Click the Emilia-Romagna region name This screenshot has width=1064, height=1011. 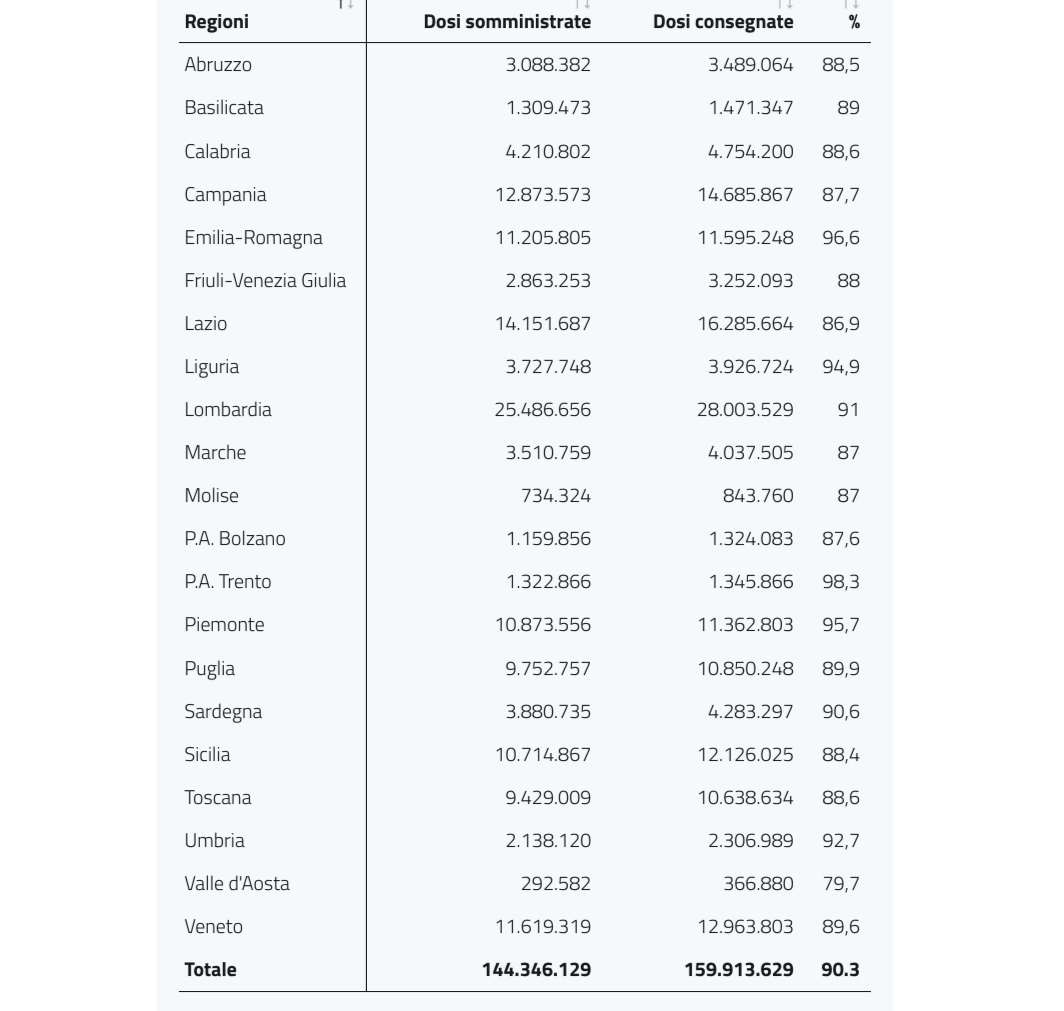click(x=253, y=237)
